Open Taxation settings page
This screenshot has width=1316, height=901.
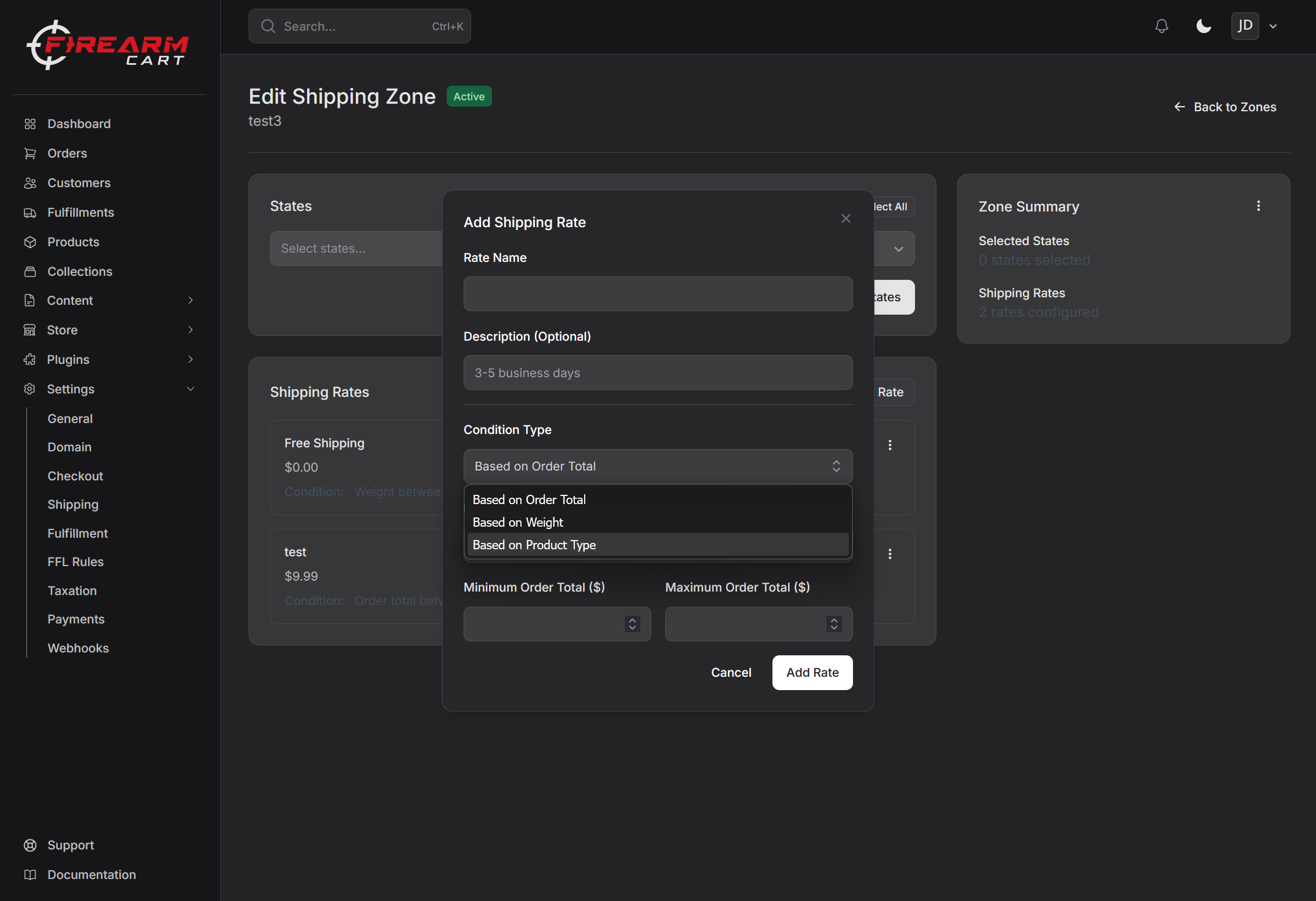(x=72, y=591)
